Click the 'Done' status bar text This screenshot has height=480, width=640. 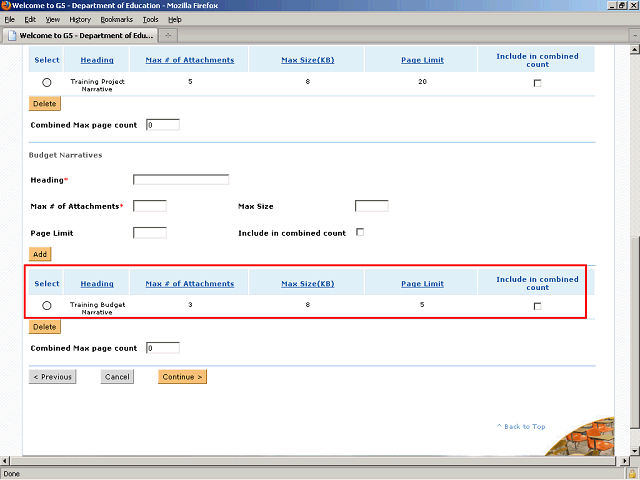tap(11, 474)
